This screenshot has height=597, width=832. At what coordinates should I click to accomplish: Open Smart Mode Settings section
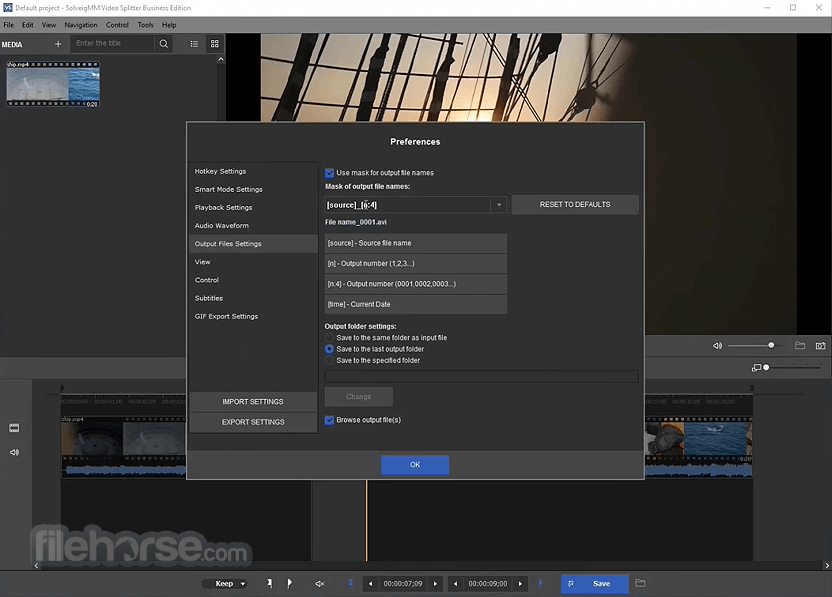(x=254, y=189)
